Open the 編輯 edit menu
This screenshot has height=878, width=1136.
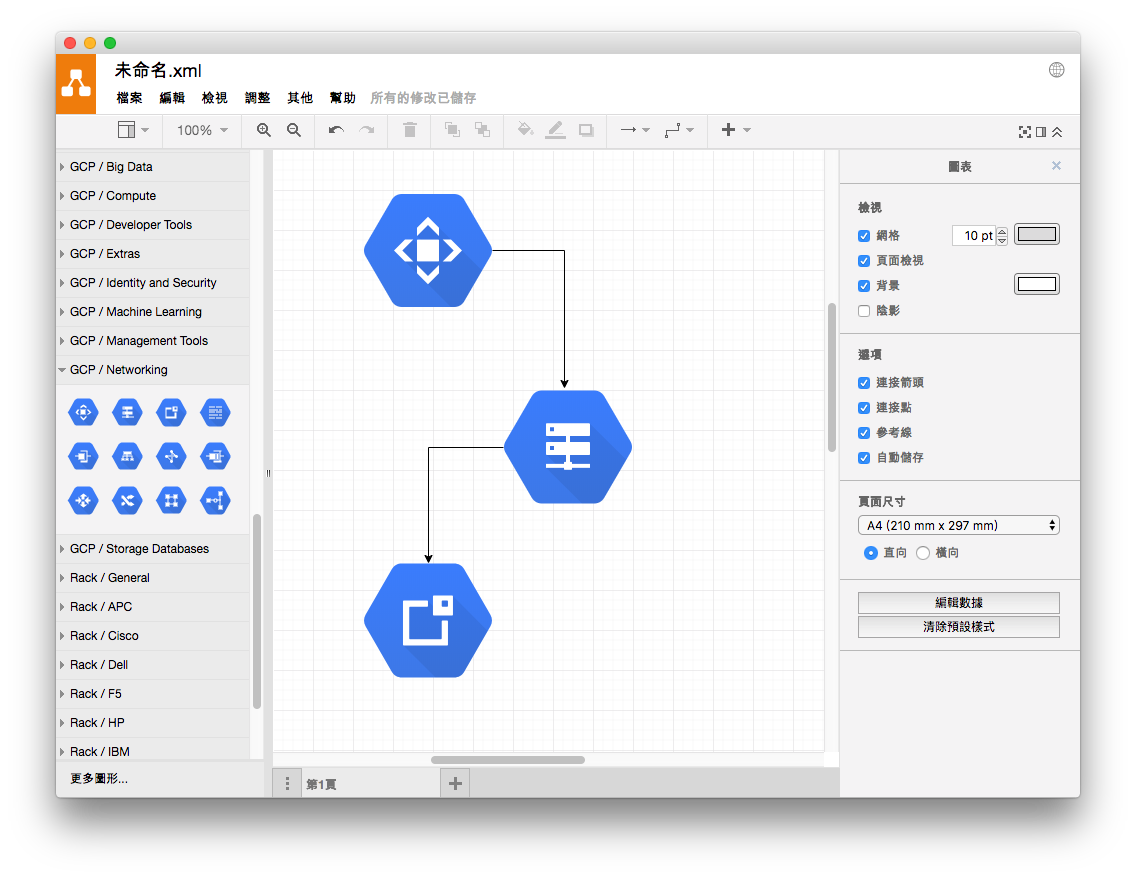click(172, 98)
